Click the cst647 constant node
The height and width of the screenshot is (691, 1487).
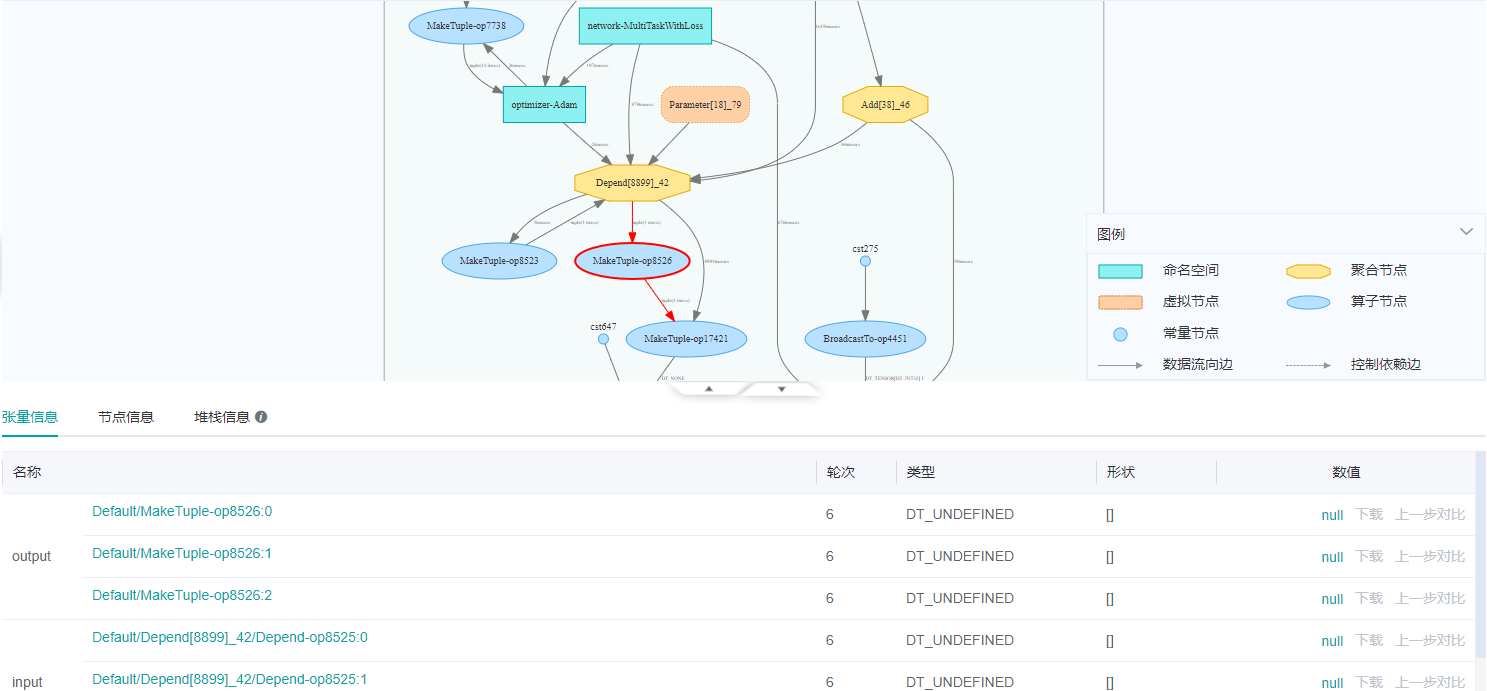[602, 339]
